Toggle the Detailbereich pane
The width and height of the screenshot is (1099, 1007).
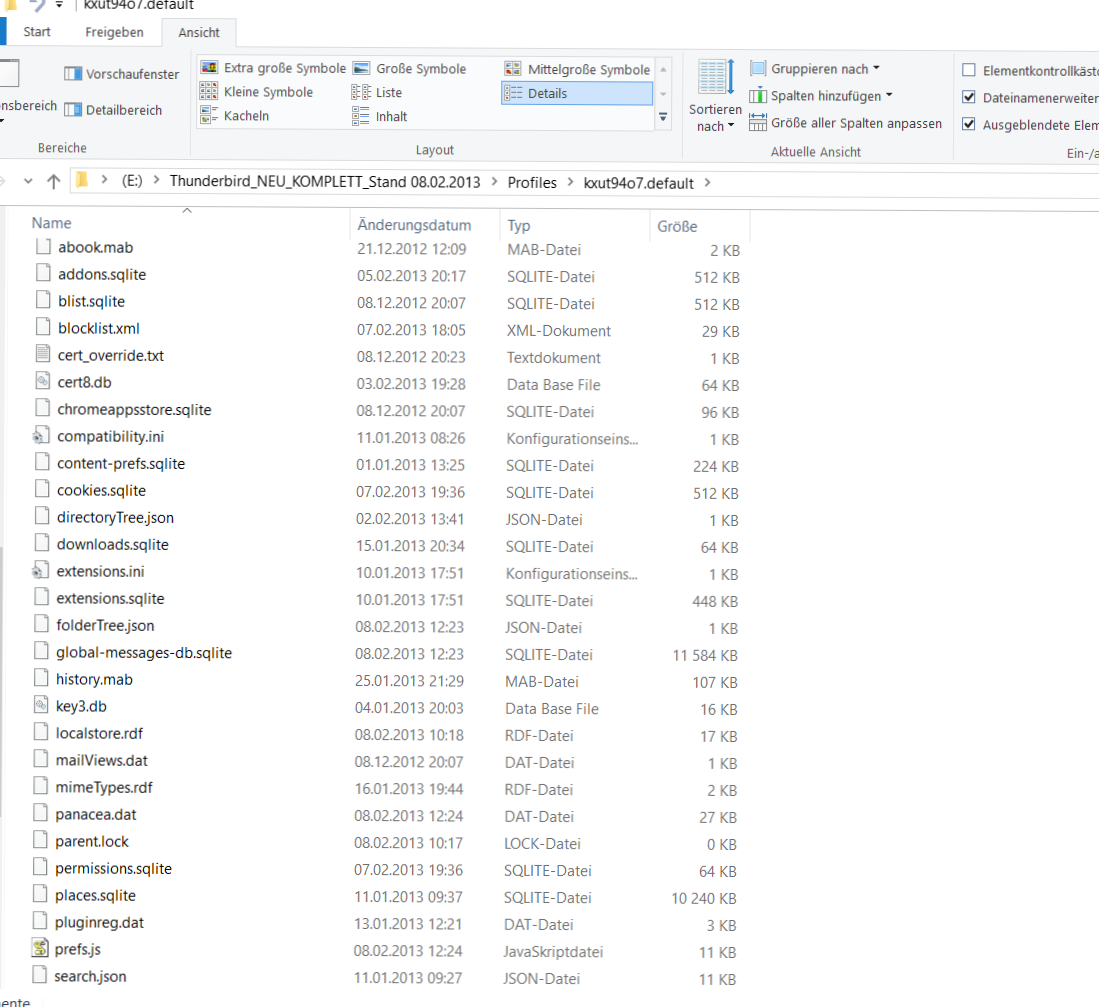[73, 110]
